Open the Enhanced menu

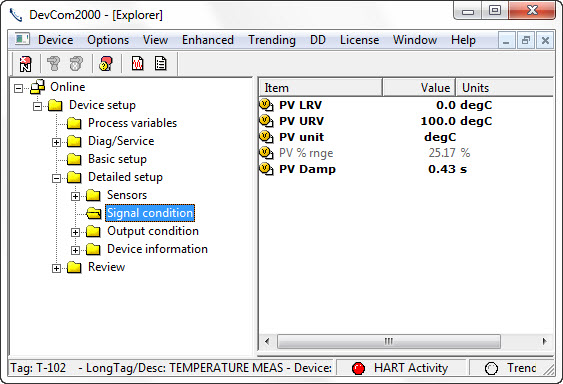click(208, 40)
